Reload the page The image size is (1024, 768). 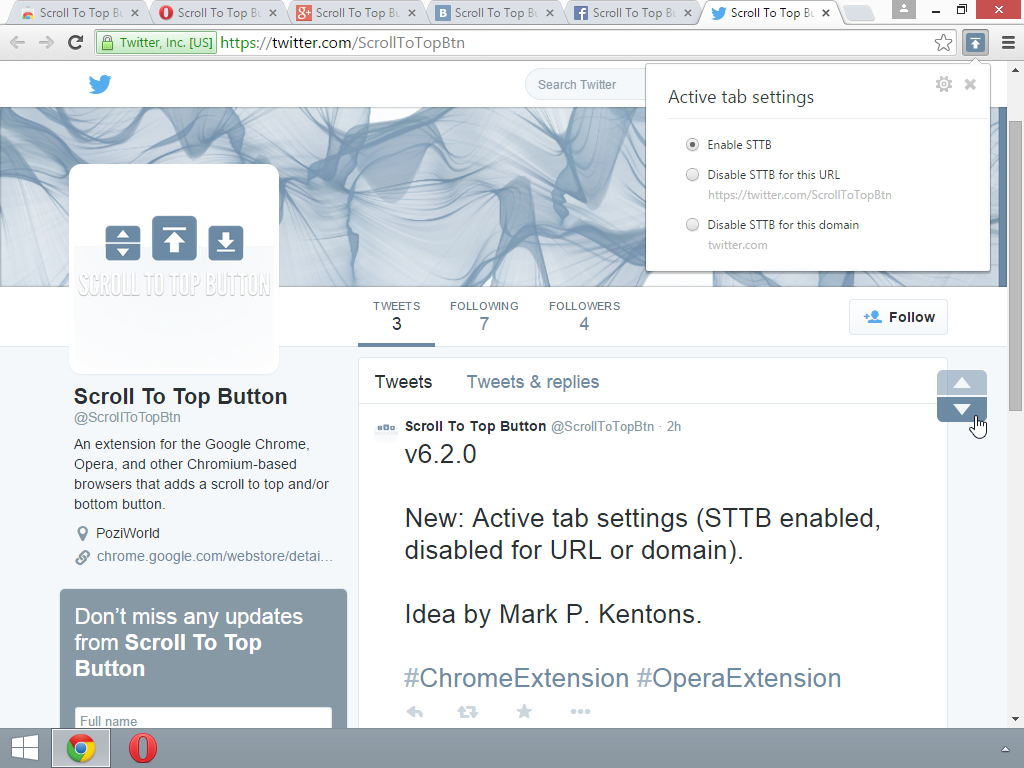[76, 43]
